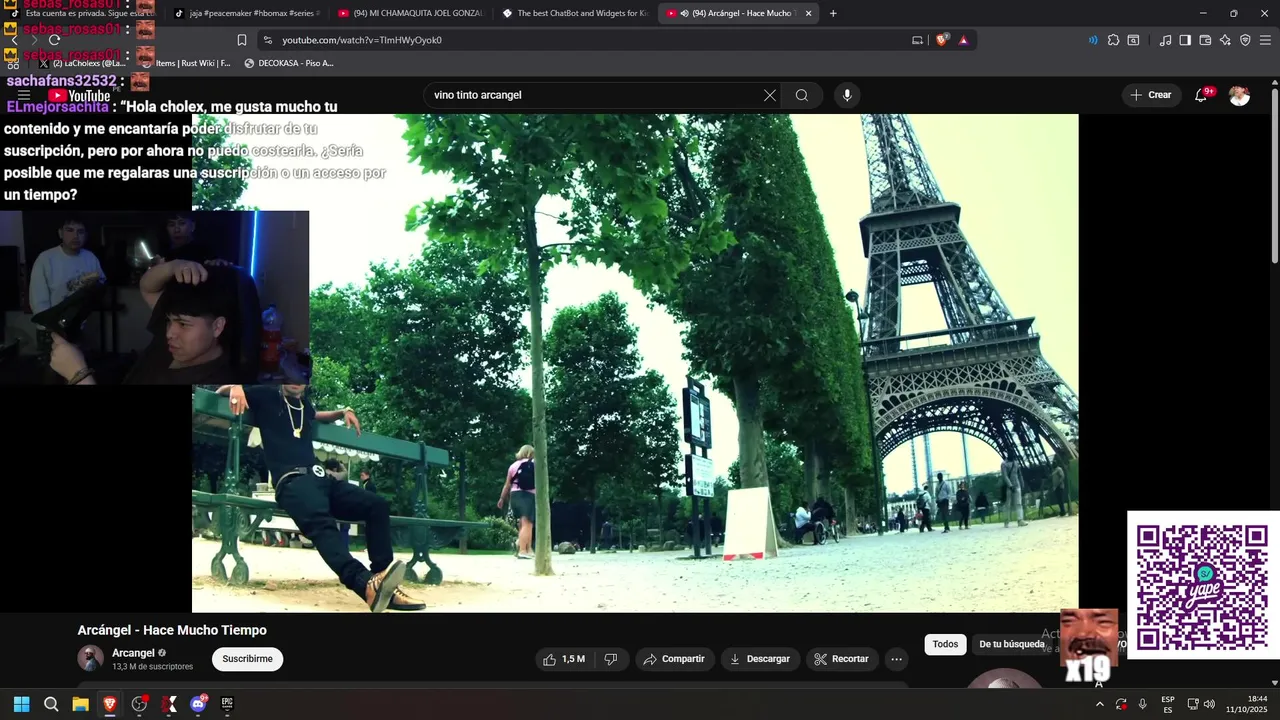The image size is (1280, 720).
Task: Subscribe using the Suscribirme button
Action: coord(247,659)
